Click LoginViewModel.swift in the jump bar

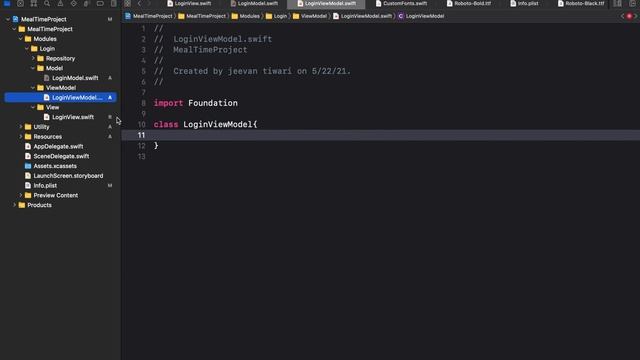(362, 16)
